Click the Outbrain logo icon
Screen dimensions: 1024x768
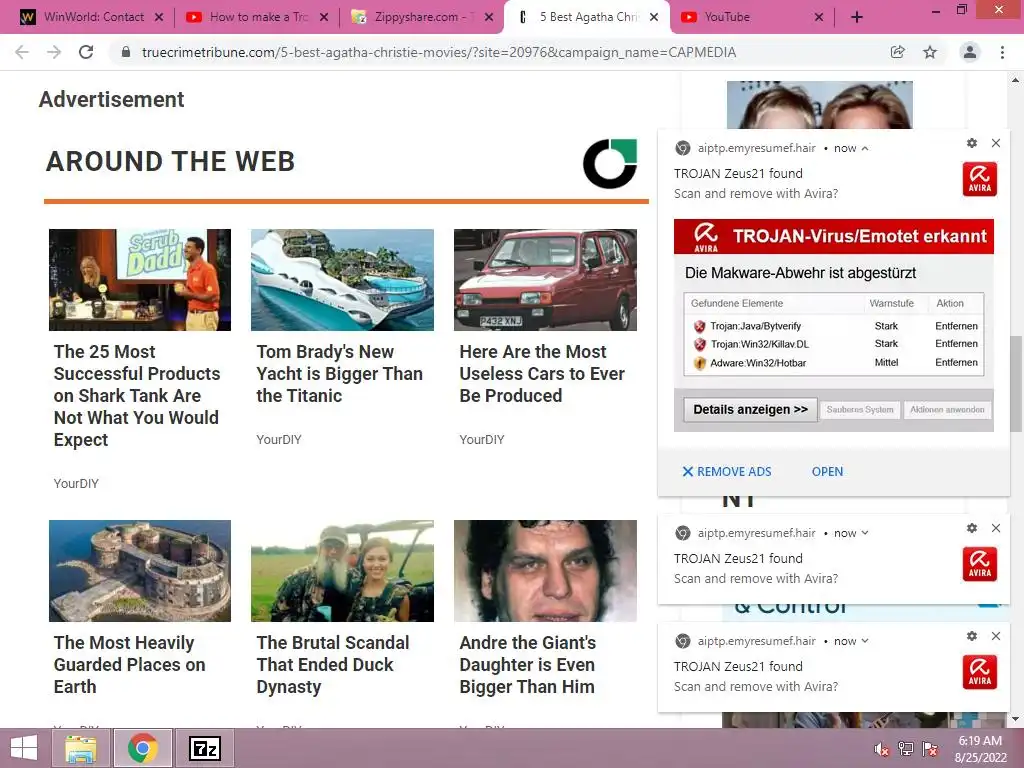pyautogui.click(x=610, y=163)
